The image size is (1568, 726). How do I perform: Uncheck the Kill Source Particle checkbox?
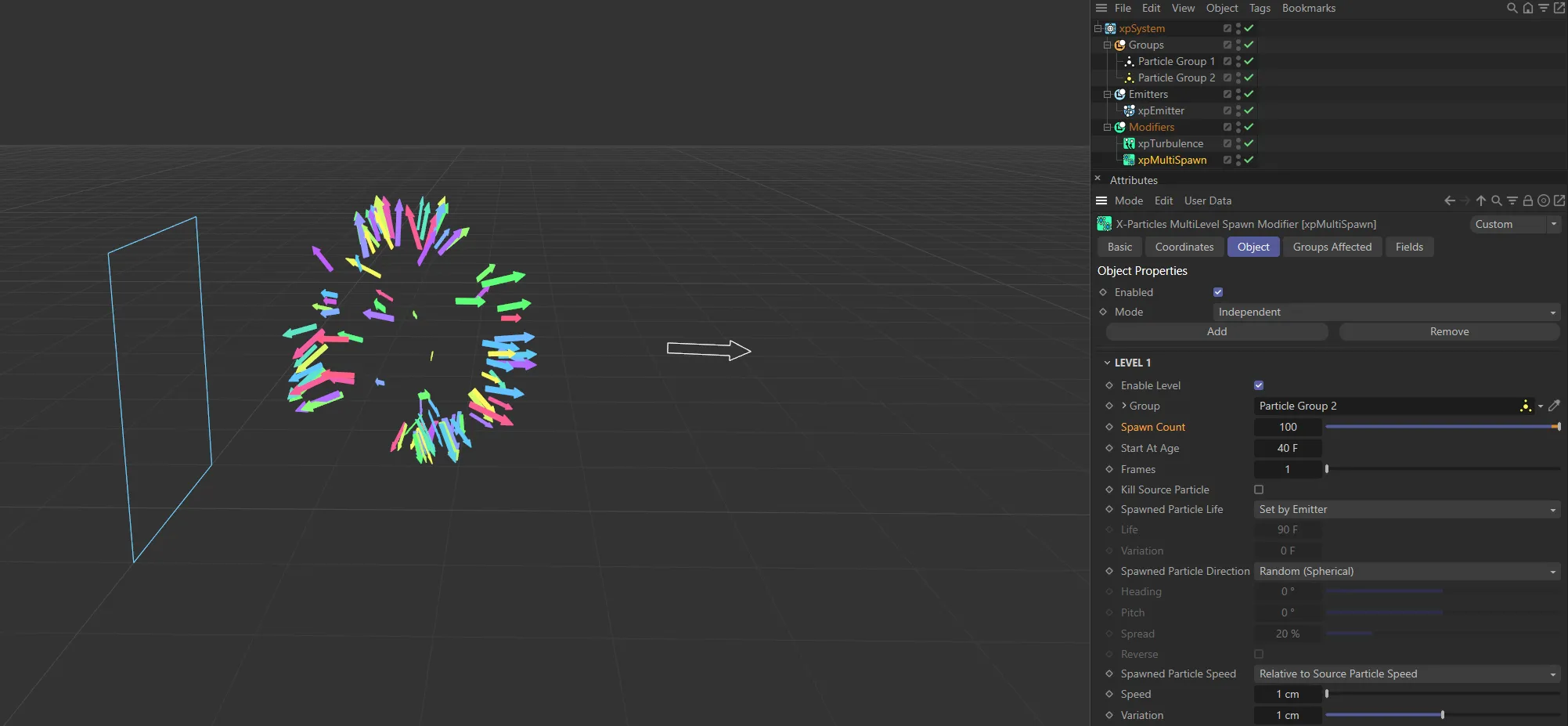click(x=1259, y=489)
